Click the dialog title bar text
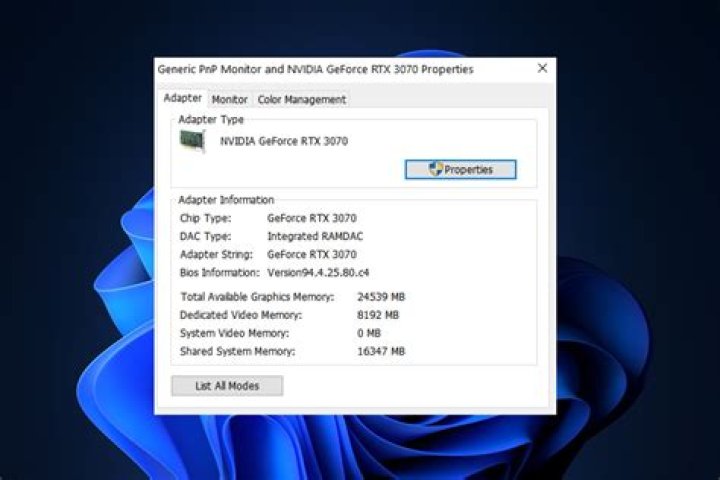720x480 pixels. pos(315,69)
